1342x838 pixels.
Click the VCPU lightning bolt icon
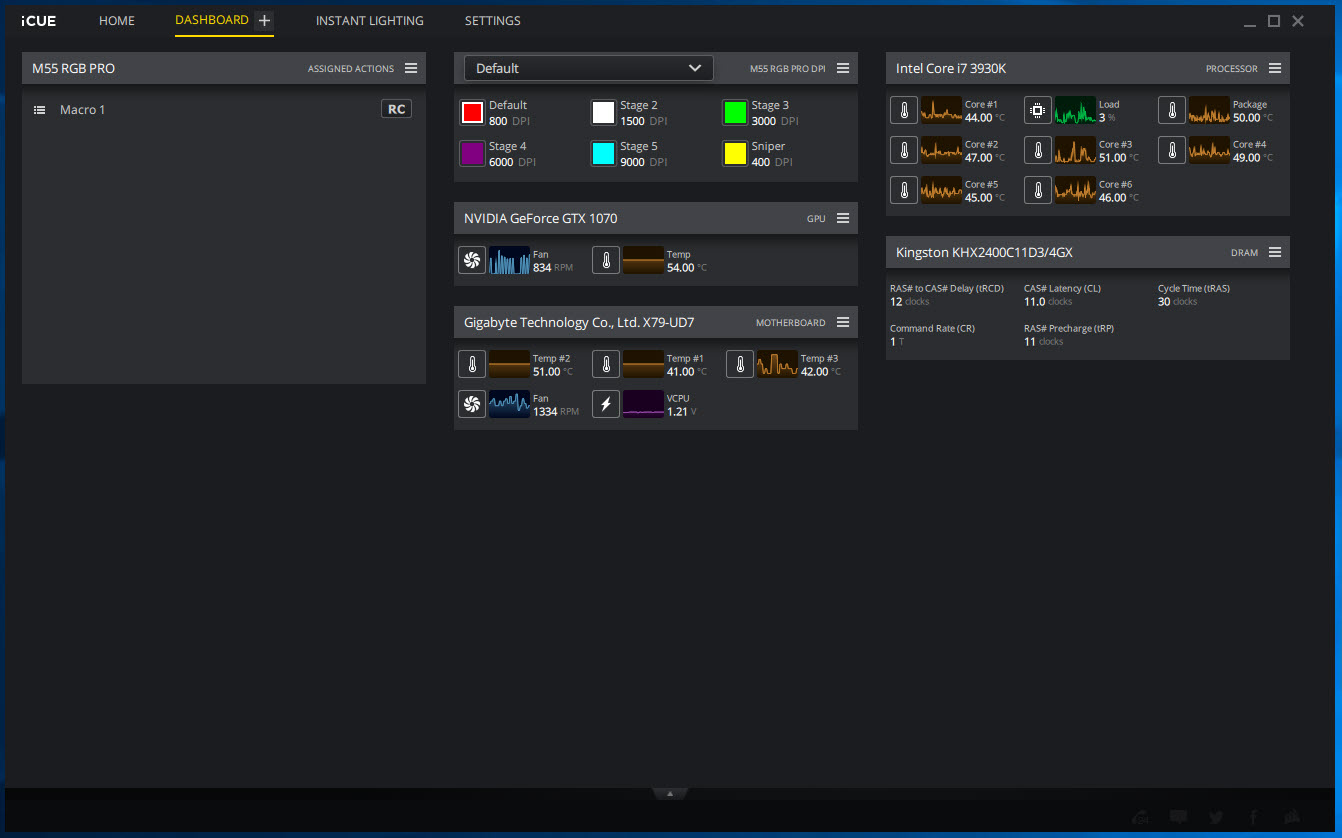pos(606,404)
